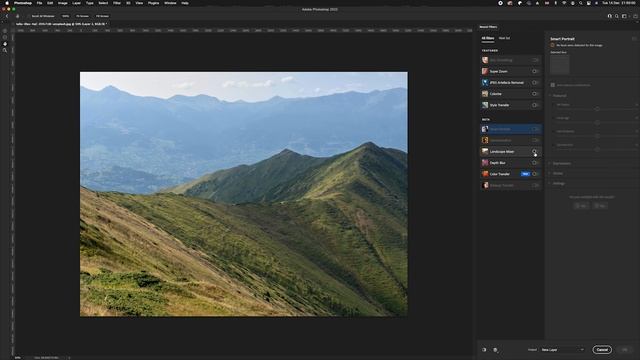Click the Makeup Transfer filter icon
The image size is (640, 360).
click(485, 185)
